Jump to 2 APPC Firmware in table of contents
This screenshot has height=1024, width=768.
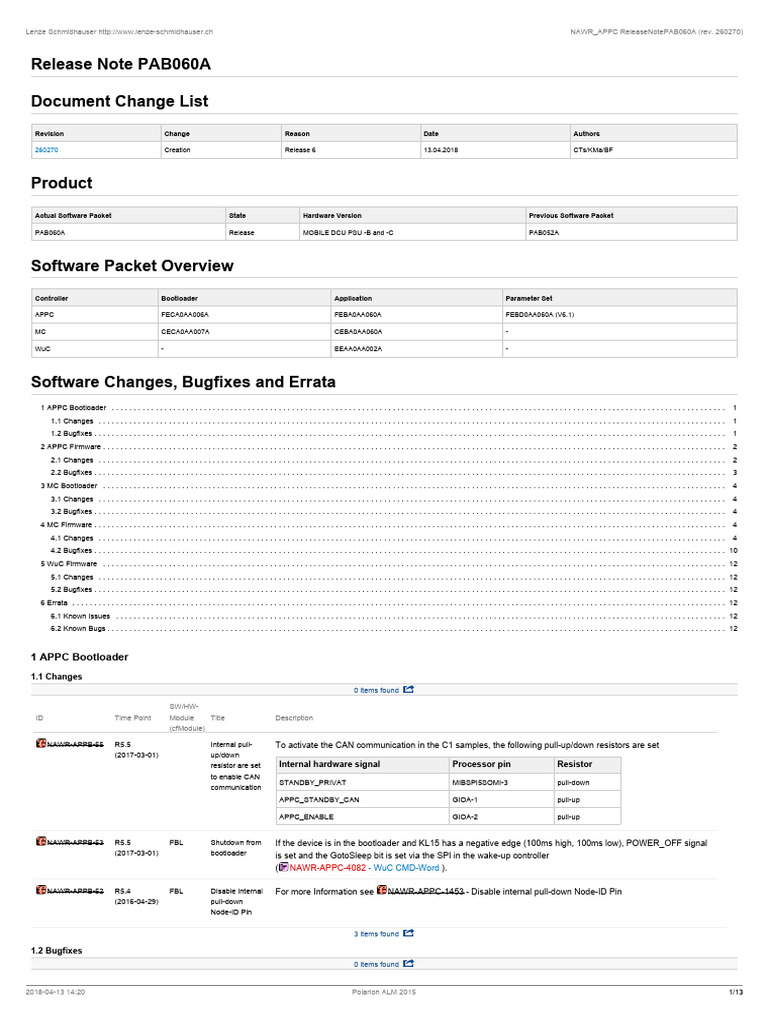tap(71, 447)
